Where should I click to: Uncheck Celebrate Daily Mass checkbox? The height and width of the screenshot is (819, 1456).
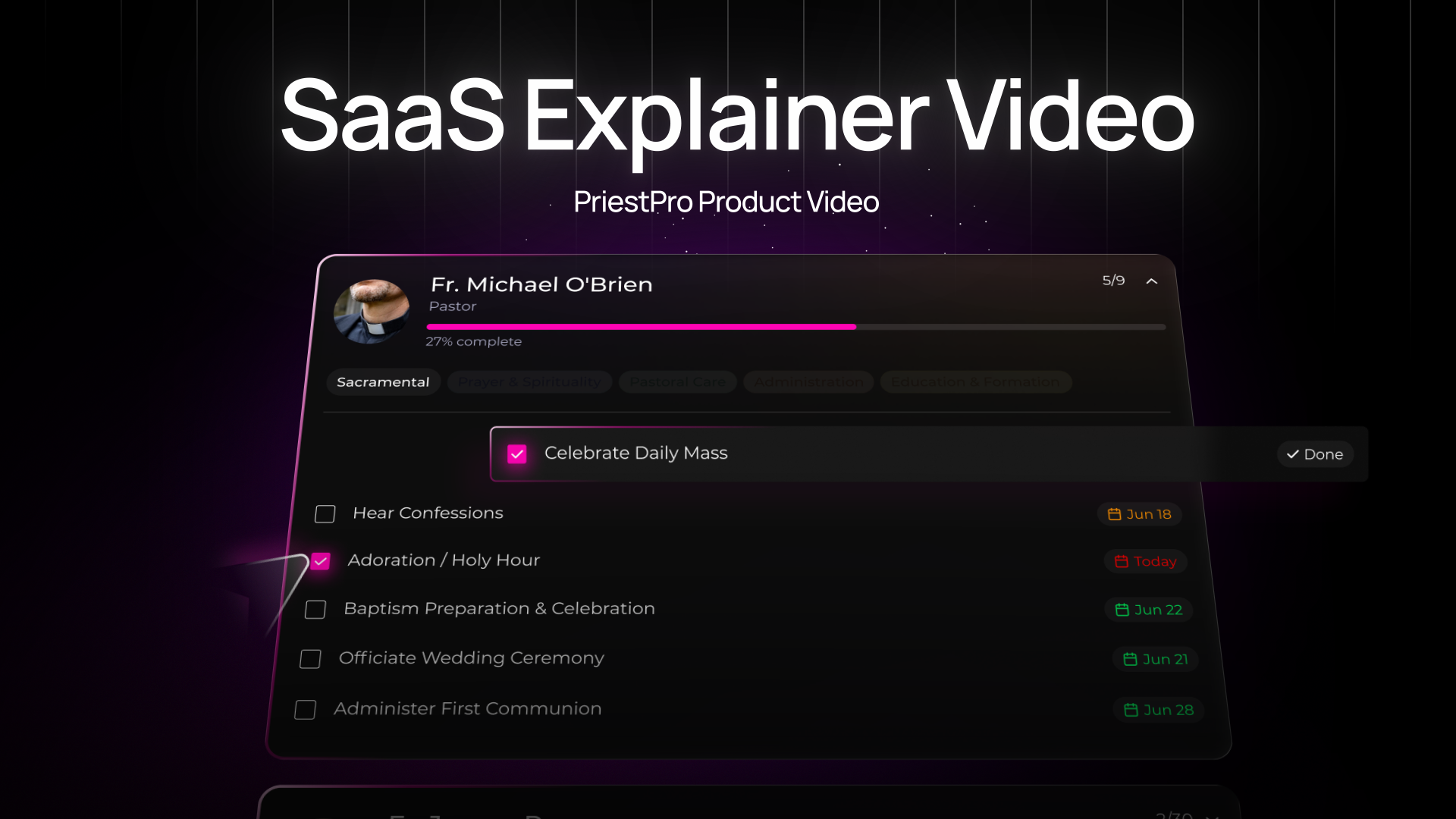coord(517,454)
